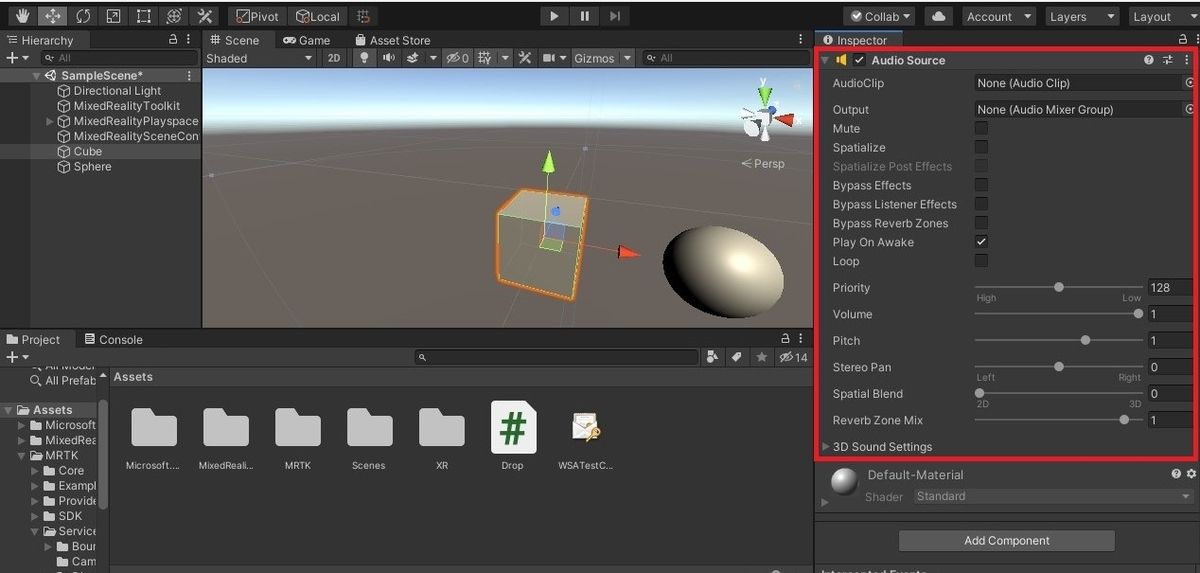Image resolution: width=1200 pixels, height=573 pixels.
Task: Search by label in Project panel
Action: pyautogui.click(x=737, y=357)
